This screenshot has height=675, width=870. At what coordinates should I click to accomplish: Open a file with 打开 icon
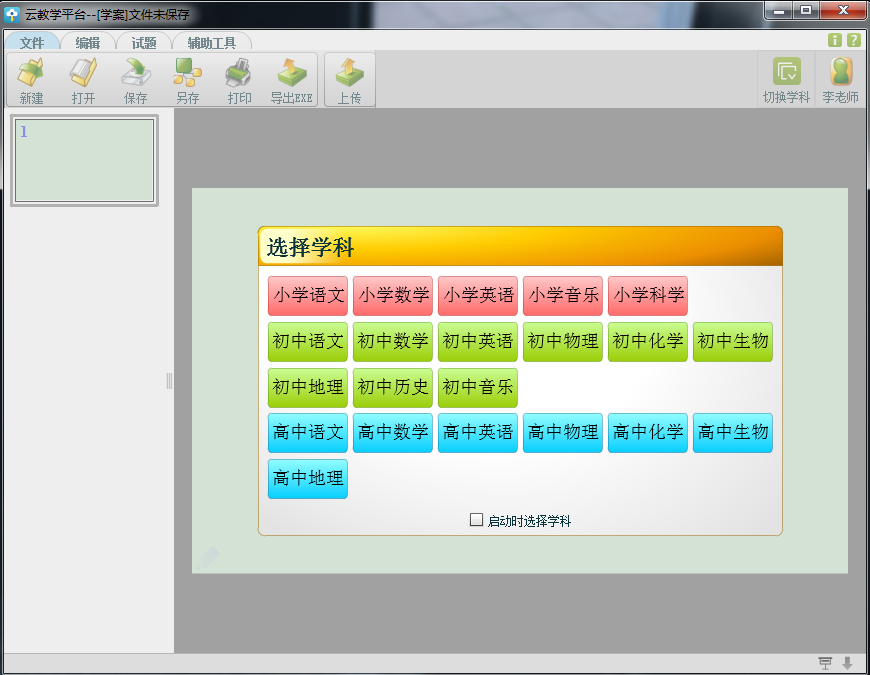(83, 79)
